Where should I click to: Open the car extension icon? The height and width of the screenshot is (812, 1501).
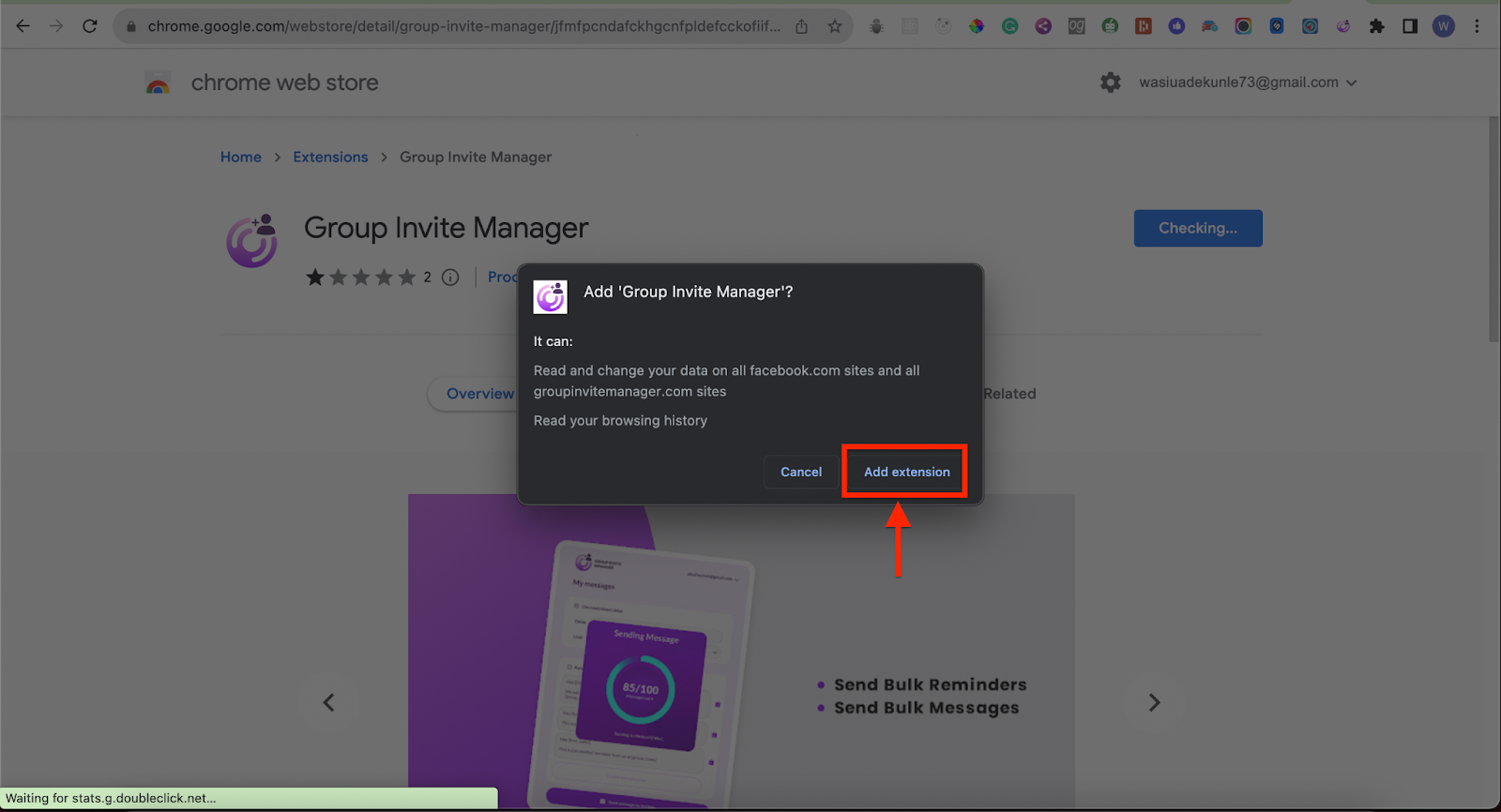click(x=1210, y=26)
